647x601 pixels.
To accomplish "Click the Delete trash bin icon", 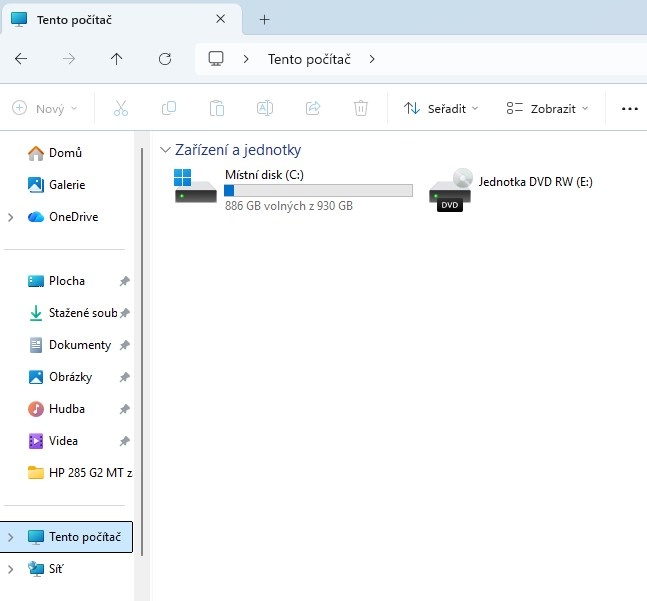I will click(x=361, y=108).
